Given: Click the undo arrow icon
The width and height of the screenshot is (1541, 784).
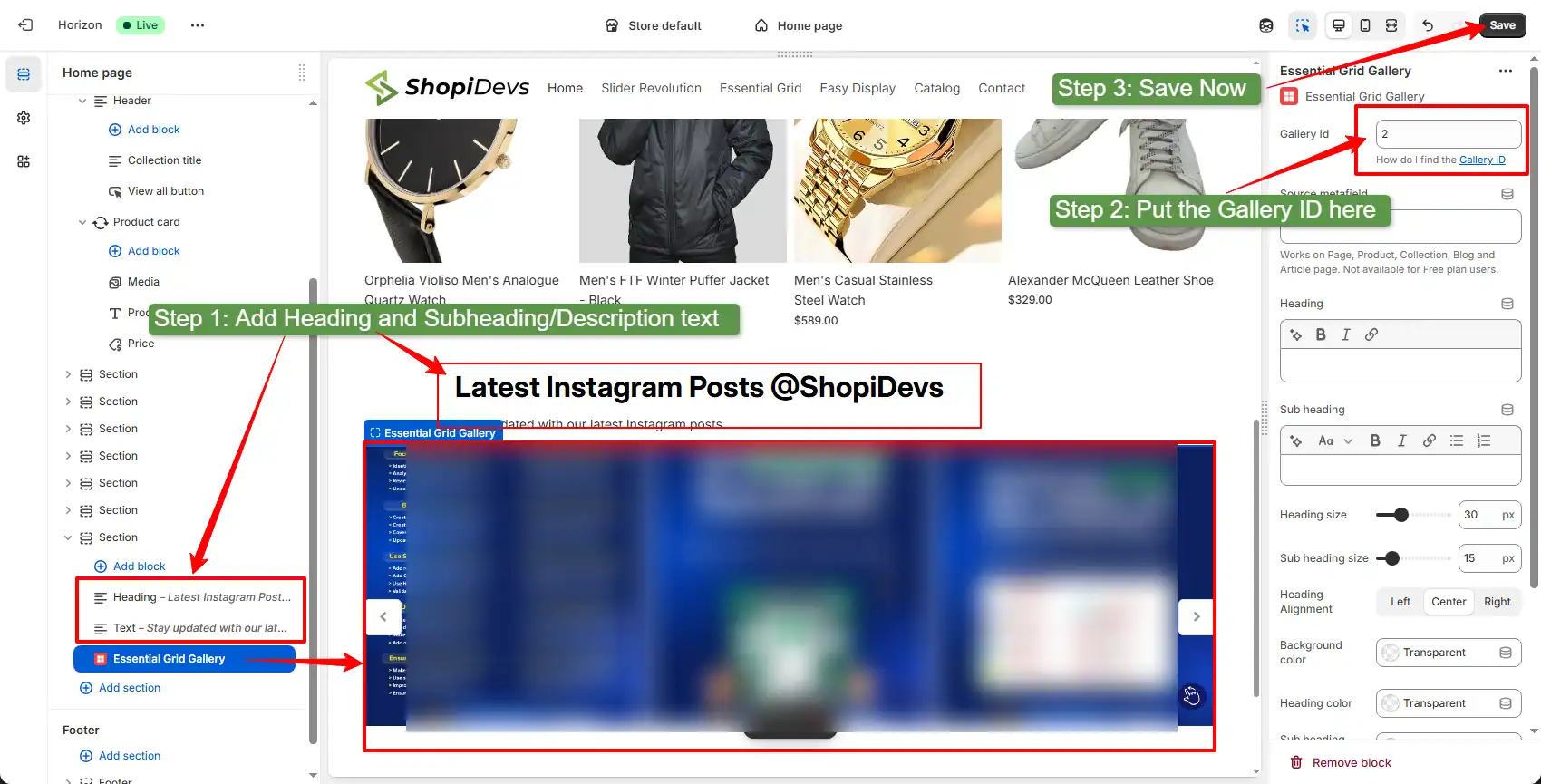Looking at the screenshot, I should 1428,25.
